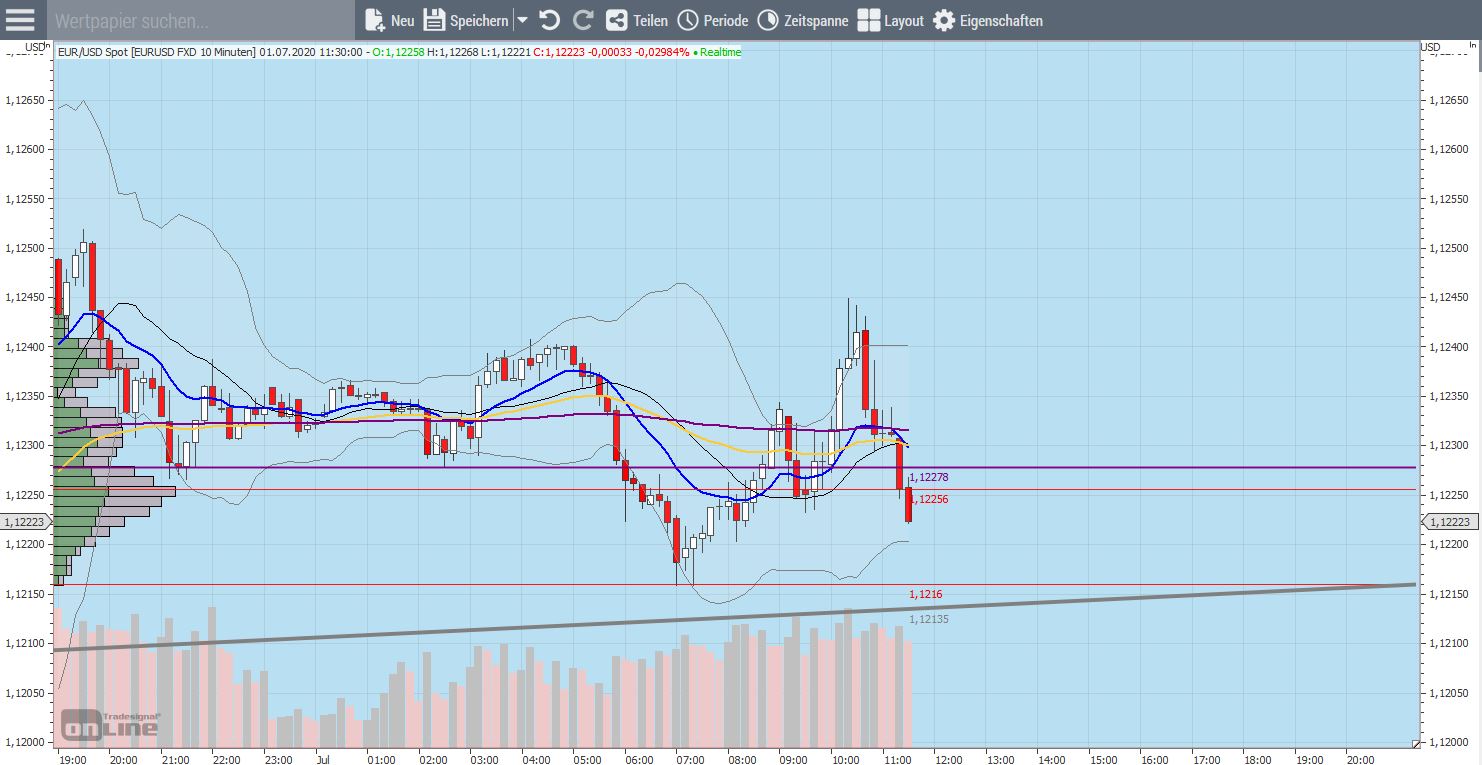Open the Layout options
The width and height of the screenshot is (1482, 765).
click(x=891, y=20)
